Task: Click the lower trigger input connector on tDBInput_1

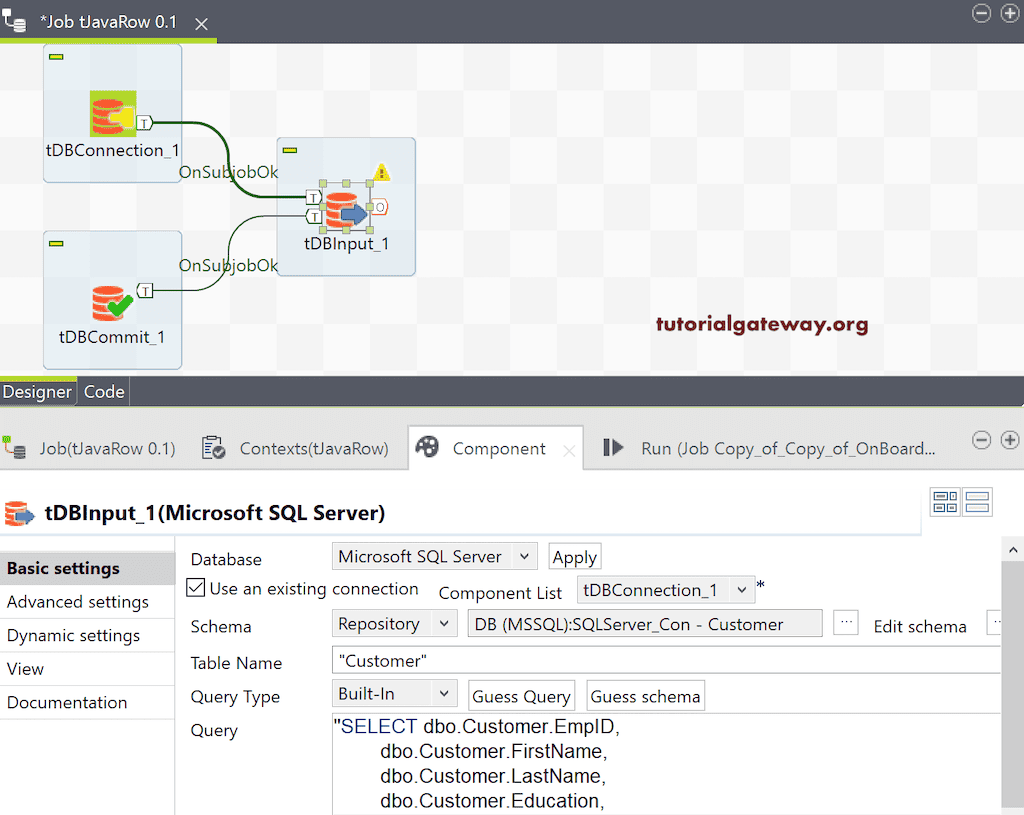Action: click(x=314, y=216)
